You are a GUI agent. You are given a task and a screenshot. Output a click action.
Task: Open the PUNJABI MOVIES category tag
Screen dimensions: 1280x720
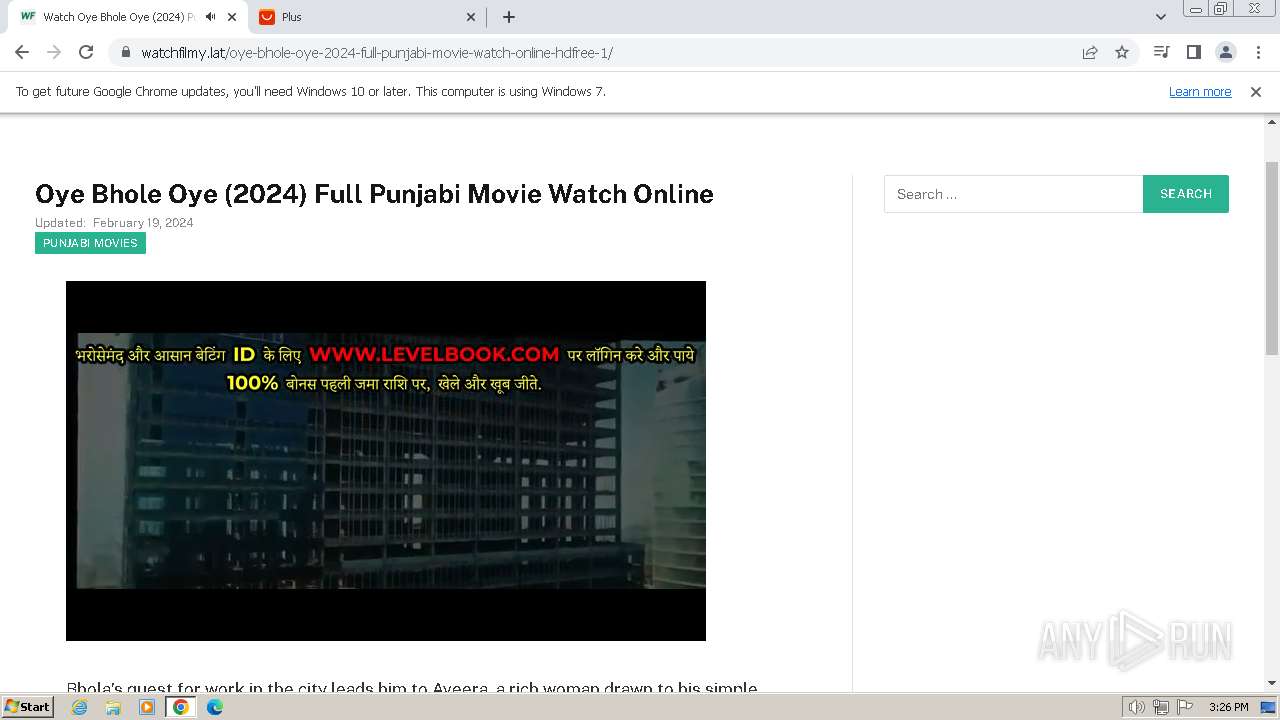[90, 243]
